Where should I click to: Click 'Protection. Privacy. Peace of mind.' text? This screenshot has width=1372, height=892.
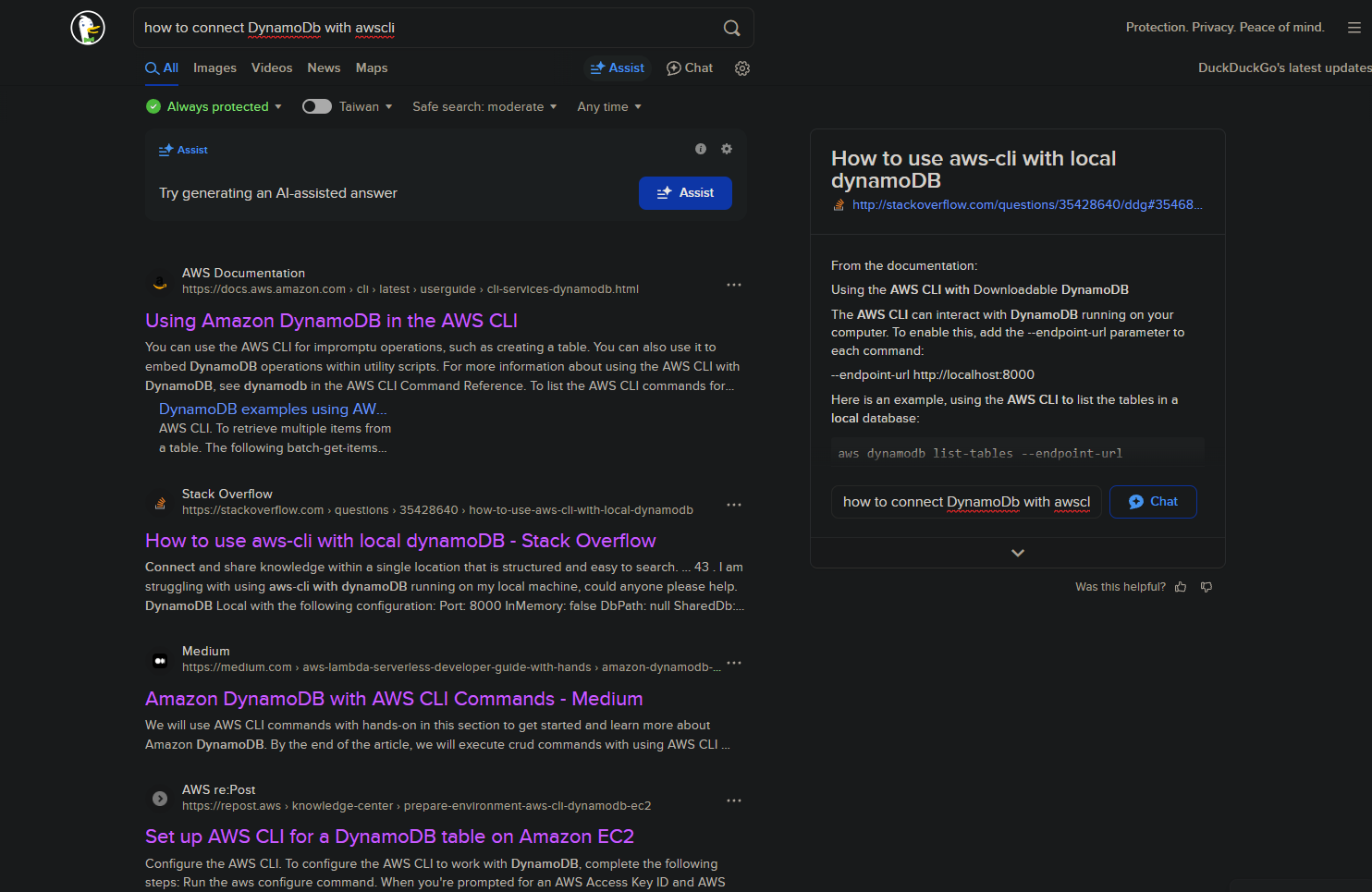tap(1225, 28)
